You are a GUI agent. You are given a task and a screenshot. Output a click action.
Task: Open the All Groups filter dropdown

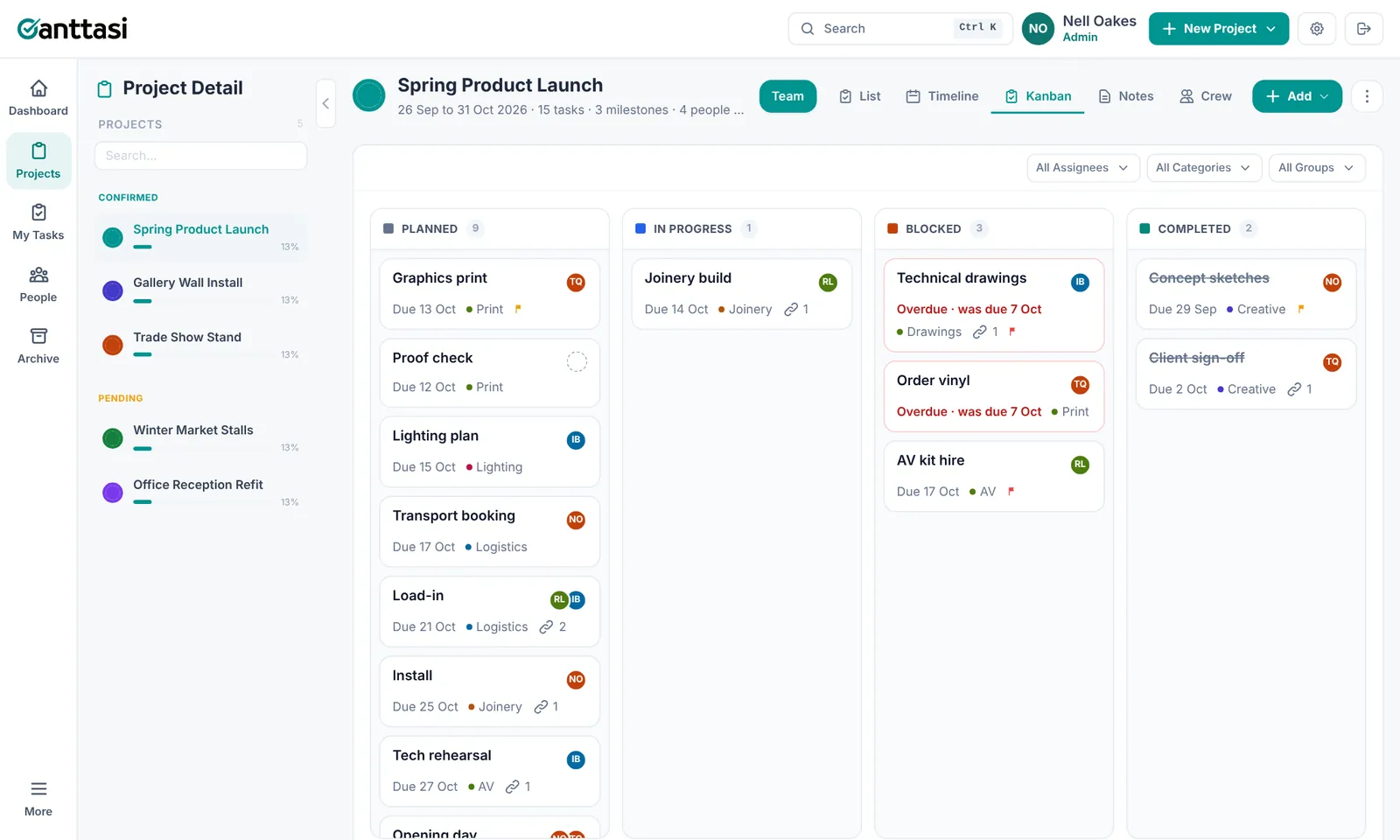(1316, 168)
